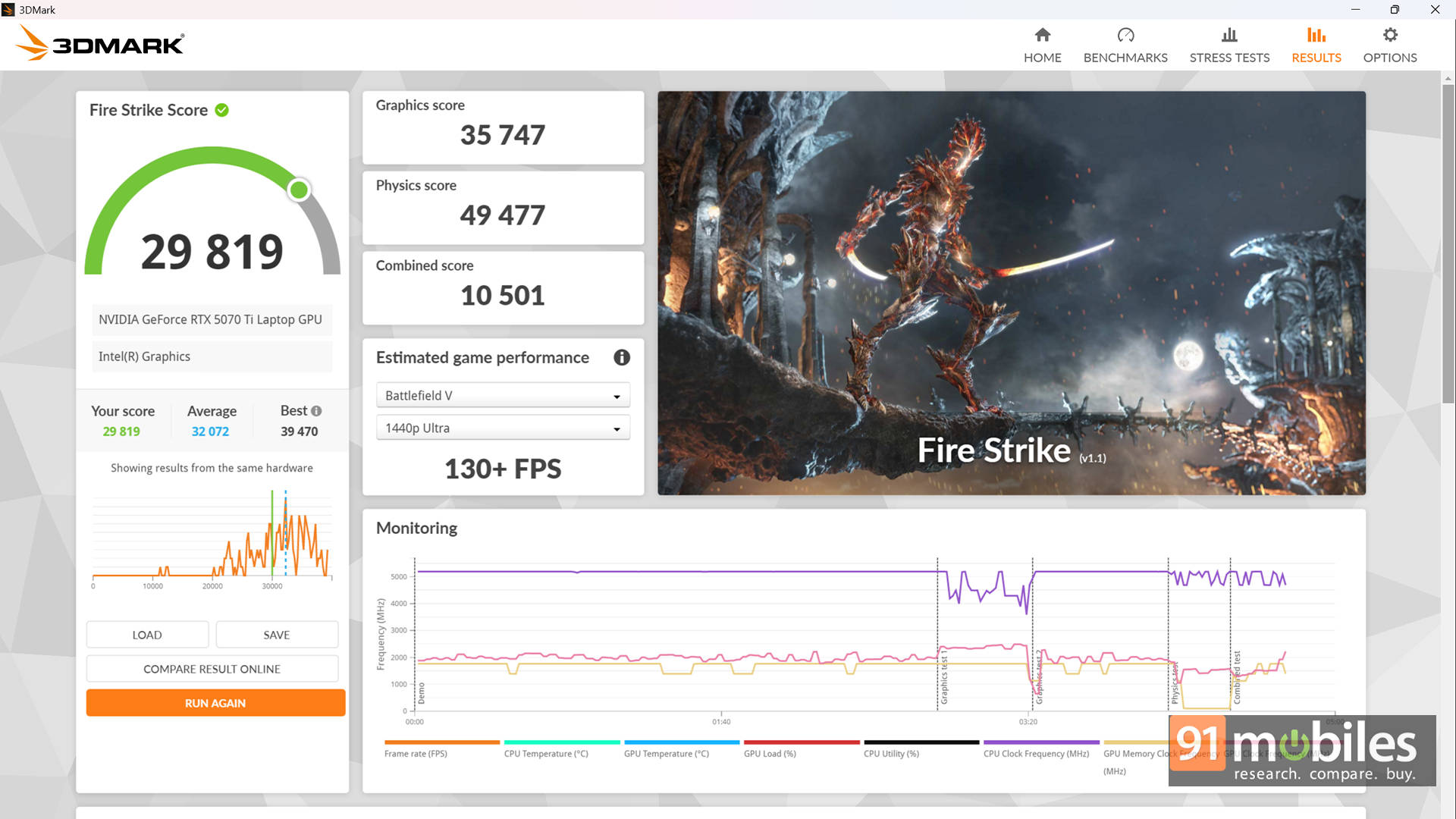Open the Stress Tests tab
The width and height of the screenshot is (1456, 819).
point(1229,58)
